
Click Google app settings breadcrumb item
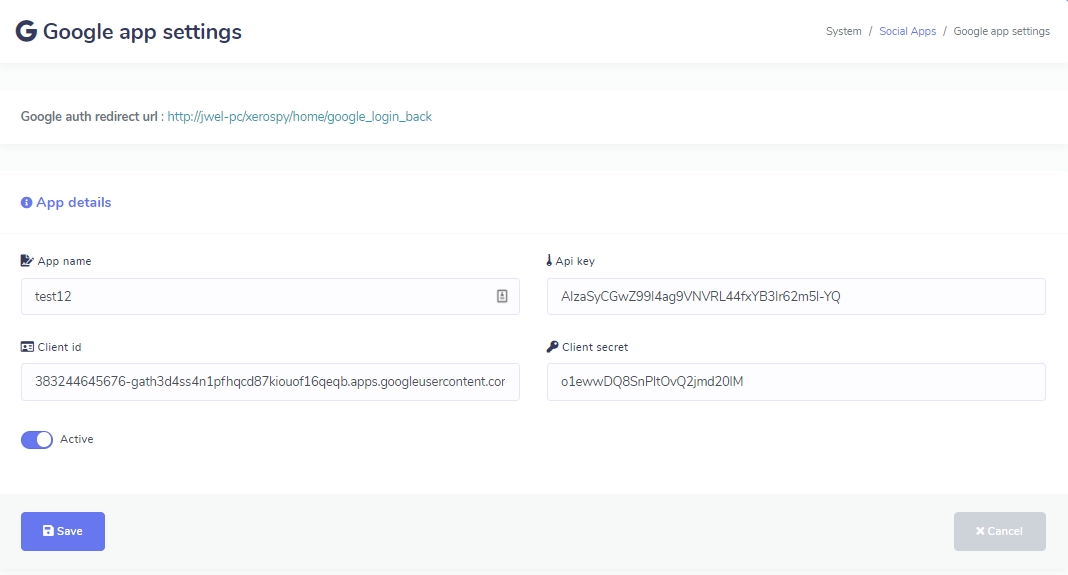(x=1001, y=31)
